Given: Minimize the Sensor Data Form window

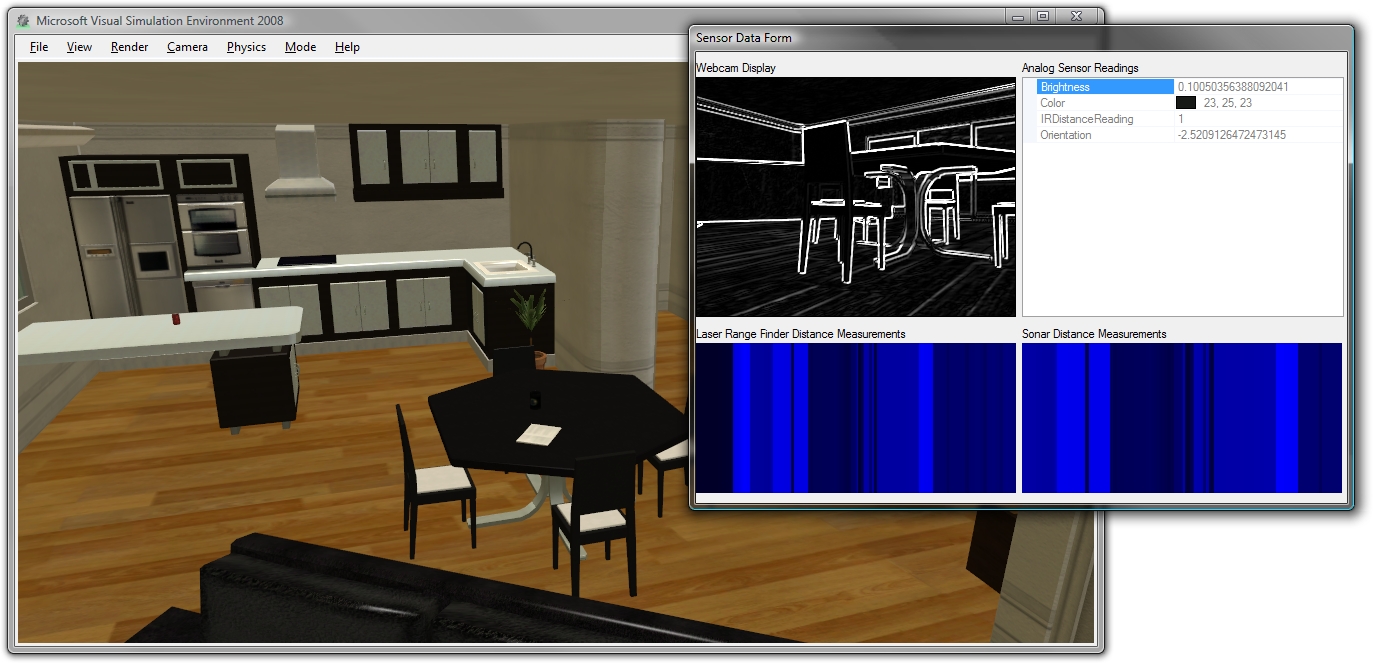Looking at the screenshot, I should [1016, 16].
